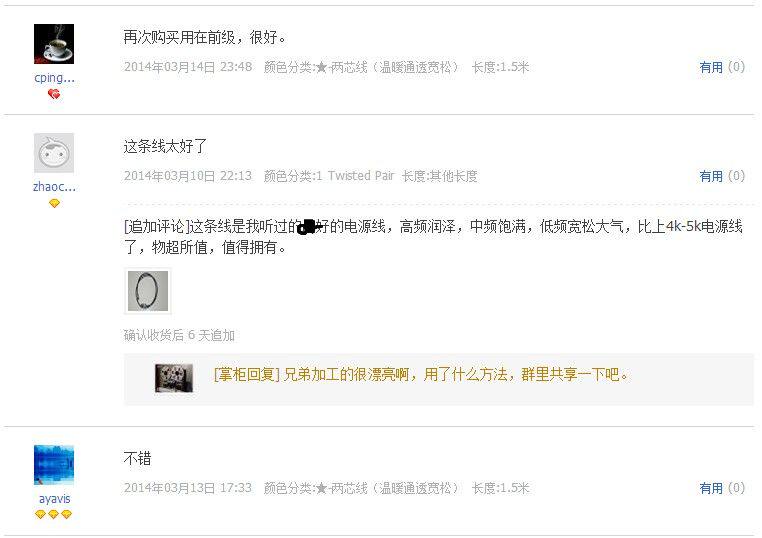
Task: Click 确认收货后 6 天追加 note
Action: (x=179, y=335)
